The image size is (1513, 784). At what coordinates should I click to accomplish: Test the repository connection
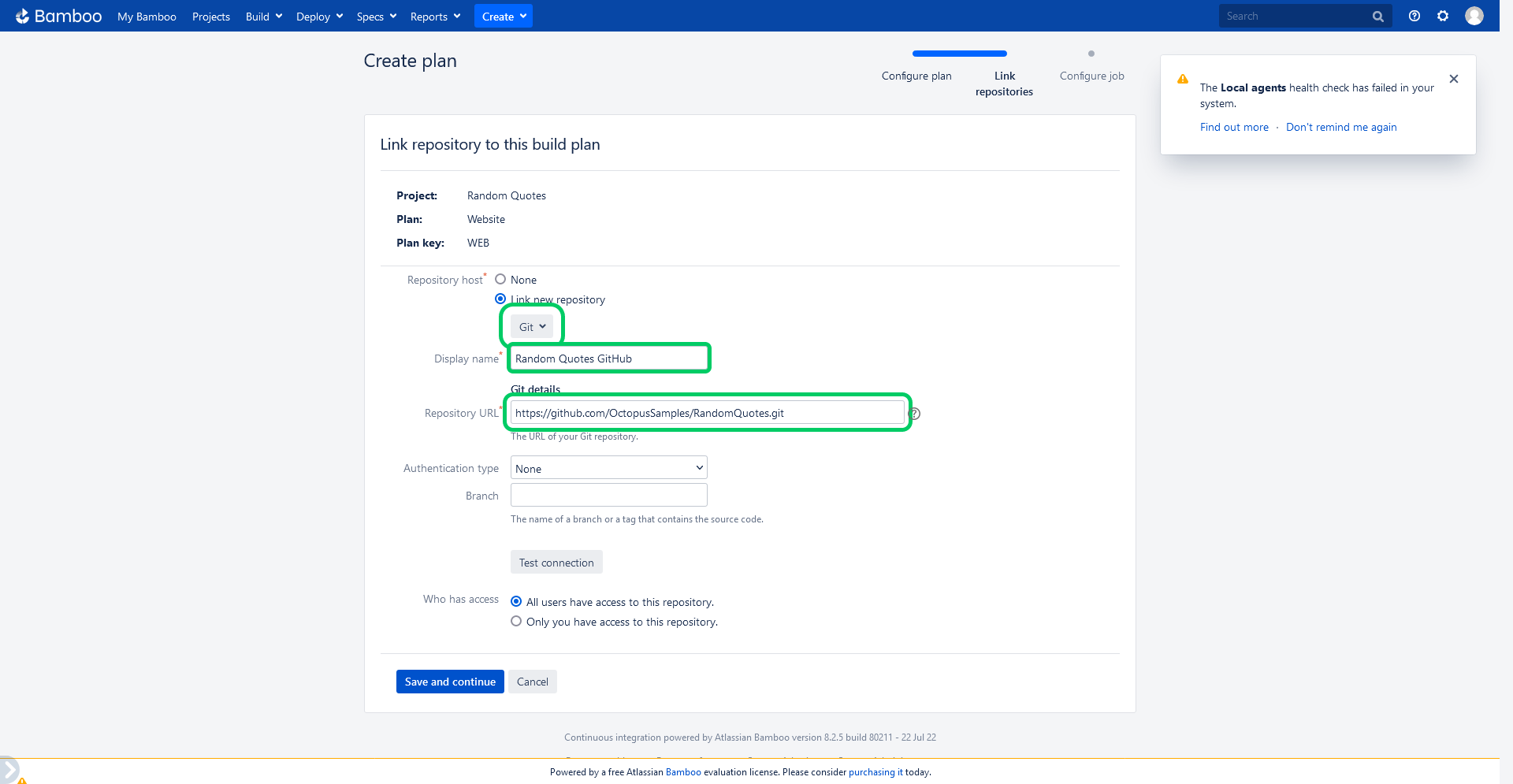pyautogui.click(x=556, y=562)
